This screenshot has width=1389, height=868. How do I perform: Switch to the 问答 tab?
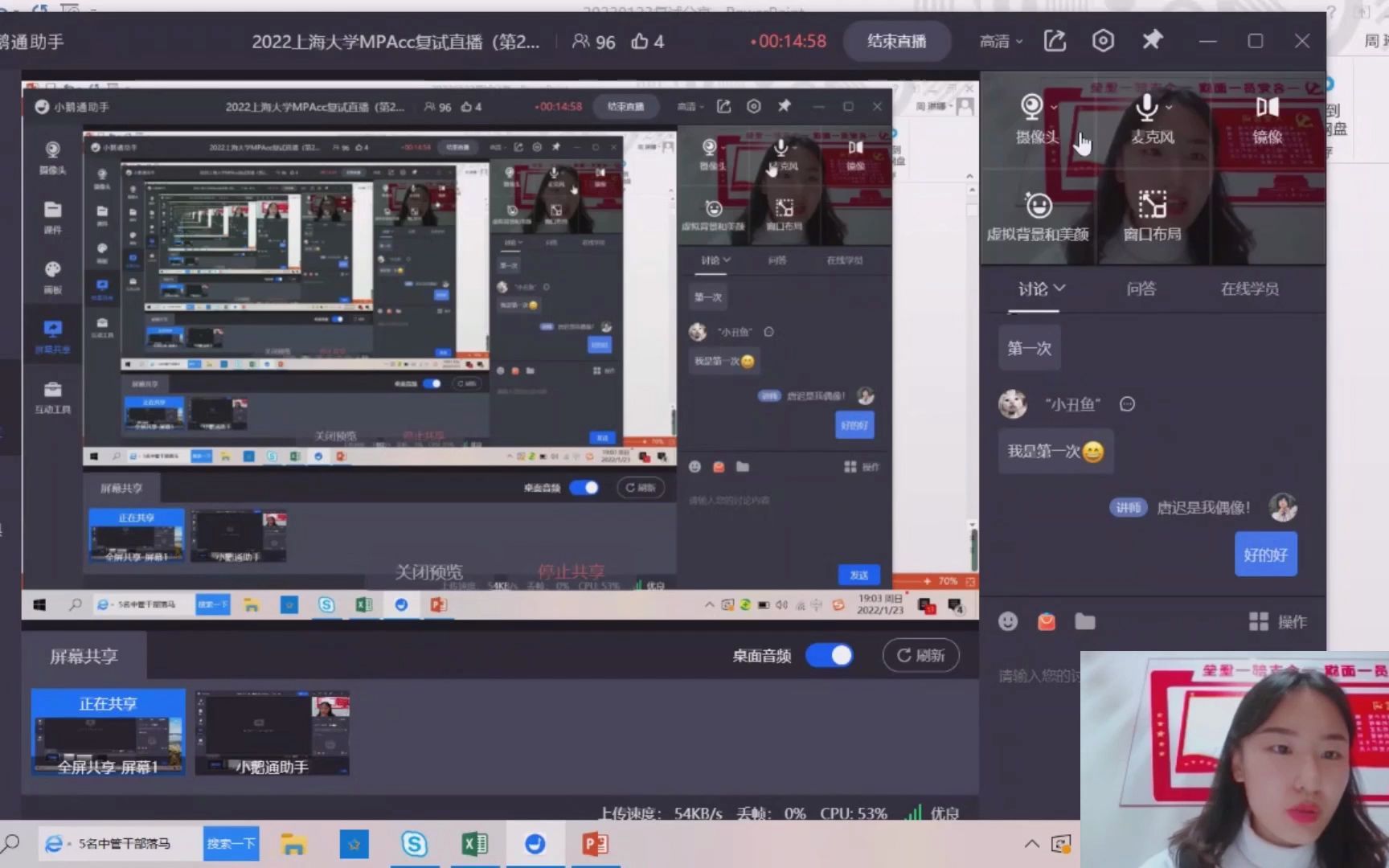click(1141, 289)
